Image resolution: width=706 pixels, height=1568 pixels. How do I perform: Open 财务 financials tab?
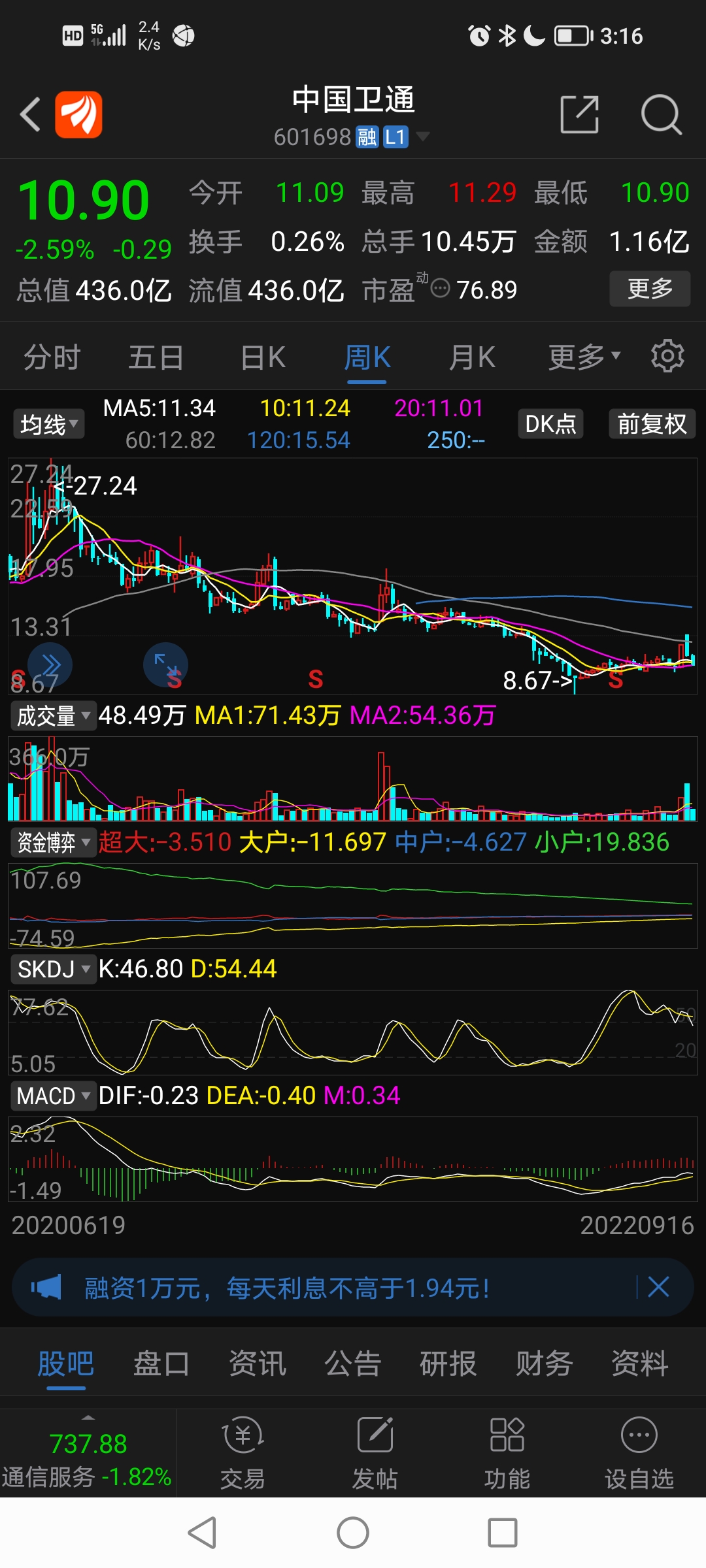pos(545,1364)
